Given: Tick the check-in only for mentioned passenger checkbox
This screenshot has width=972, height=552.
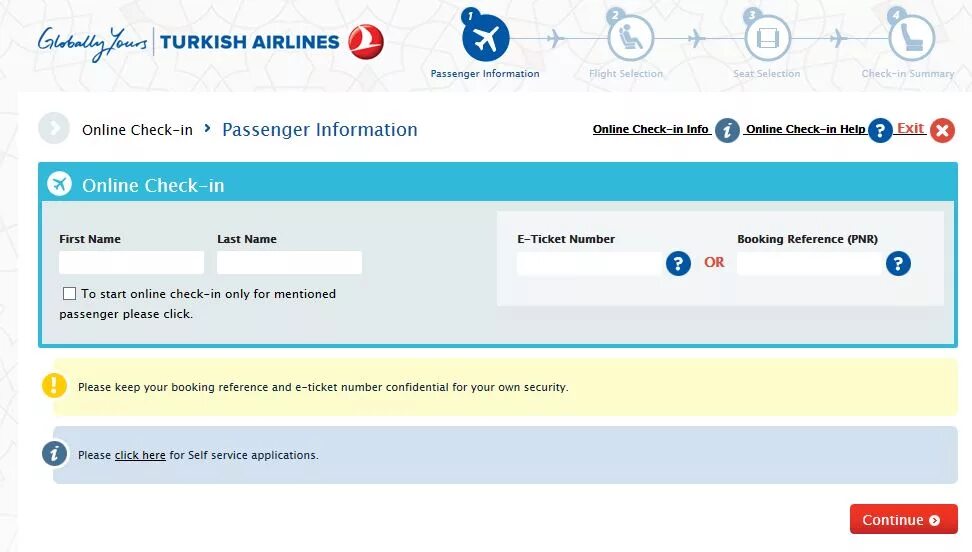Looking at the screenshot, I should coord(69,293).
